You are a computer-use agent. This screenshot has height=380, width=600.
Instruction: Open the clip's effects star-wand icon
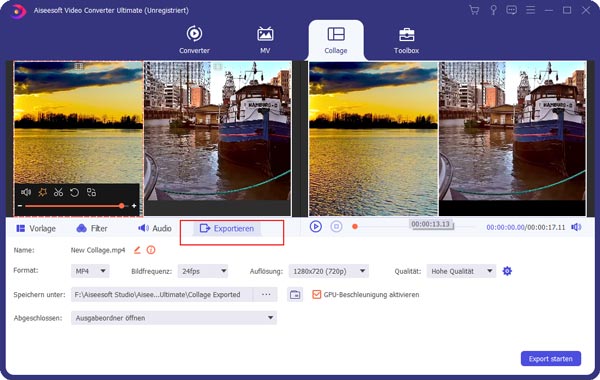tap(42, 192)
